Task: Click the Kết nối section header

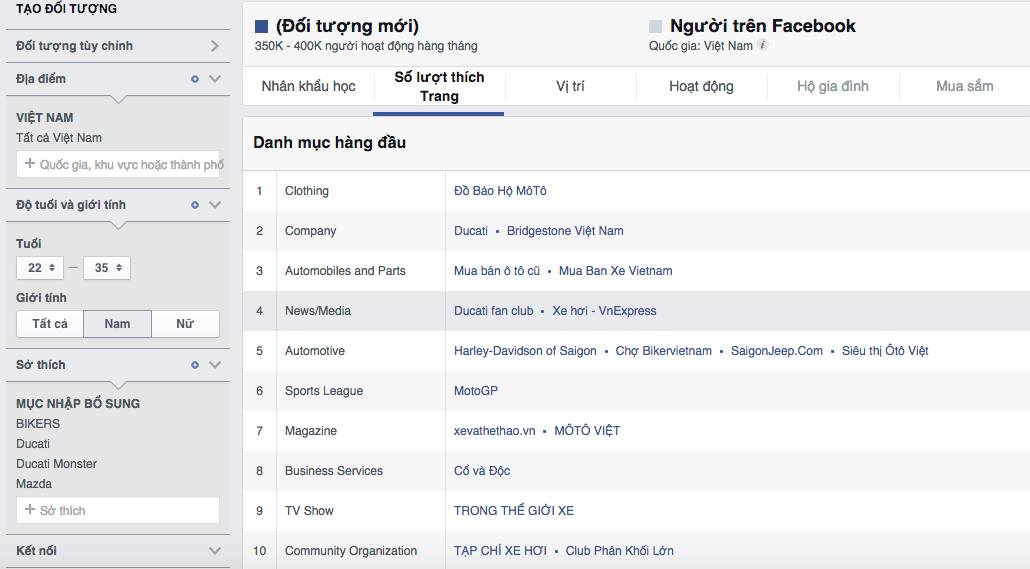Action: 118,551
